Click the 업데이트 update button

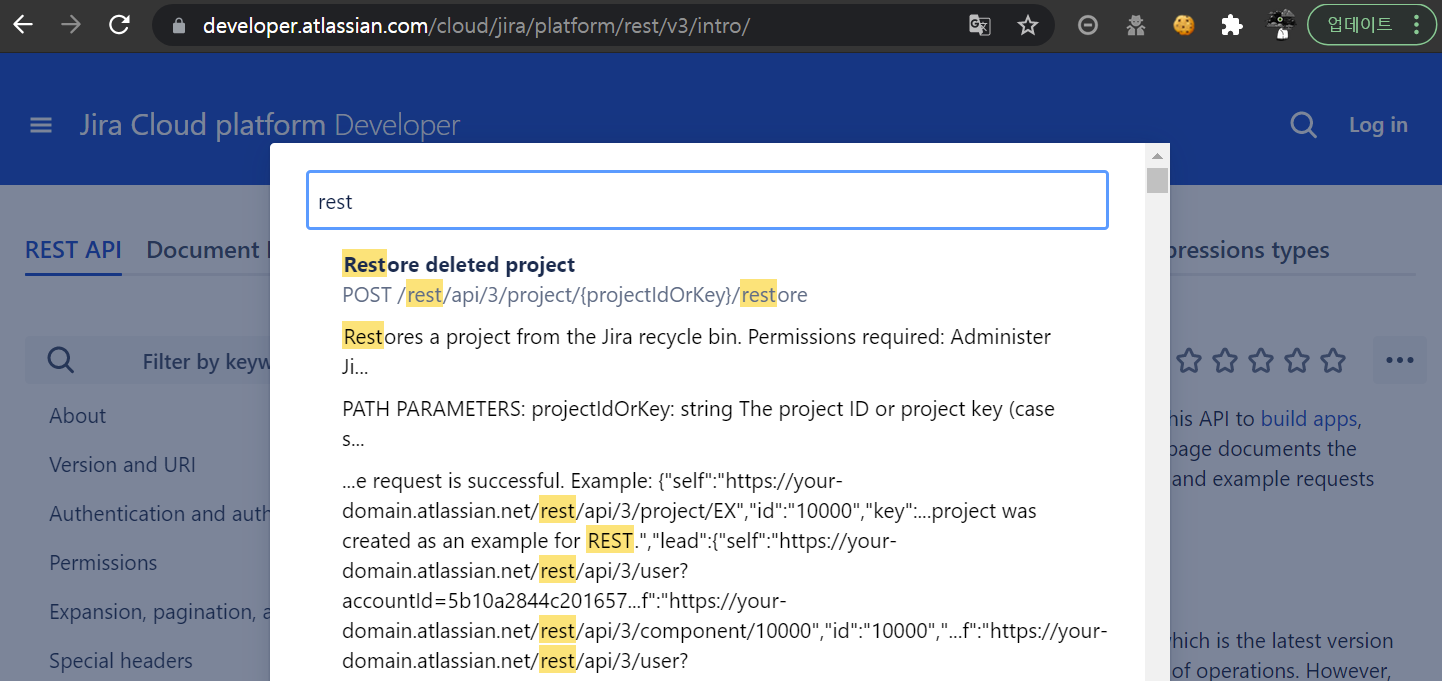(x=1359, y=25)
